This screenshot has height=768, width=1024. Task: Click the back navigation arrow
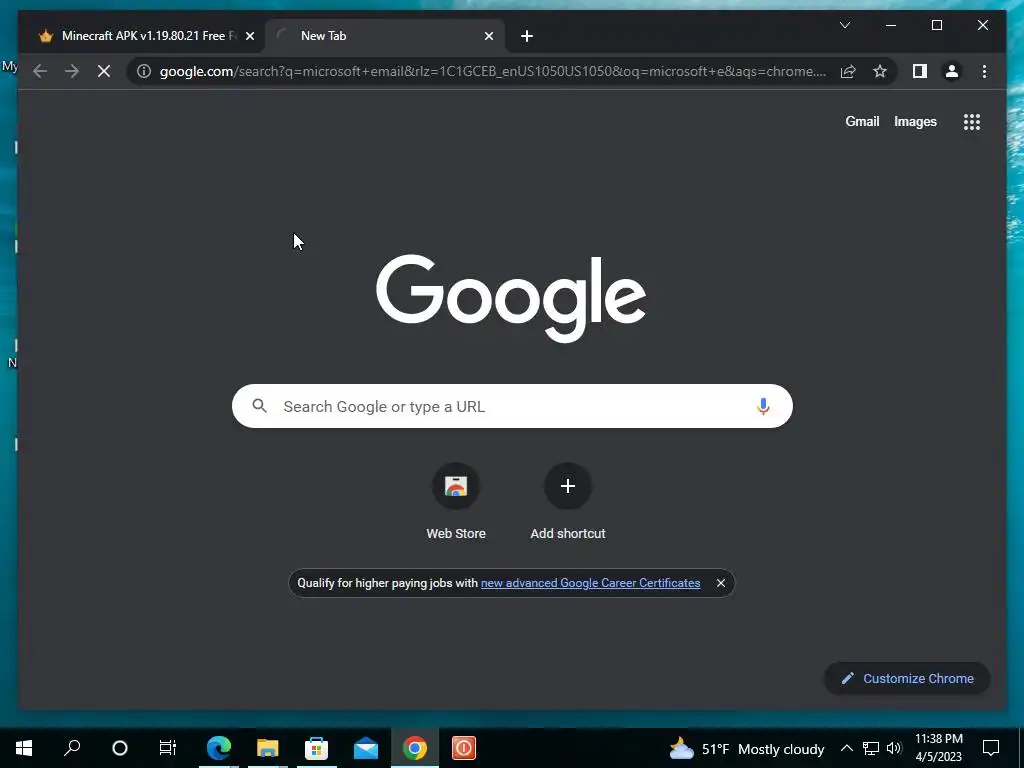[40, 71]
